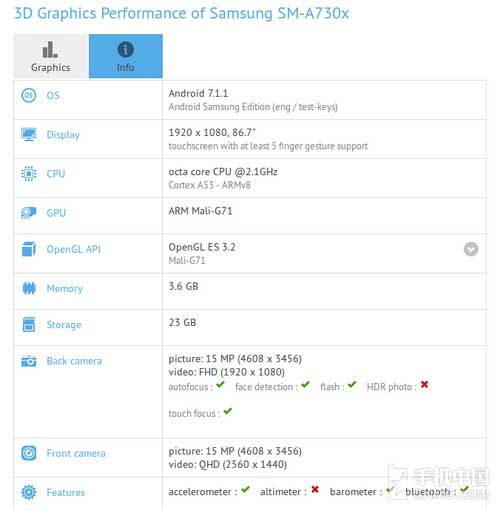Click the Features gear icon
Screen dimensions: 500x510
click(29, 492)
